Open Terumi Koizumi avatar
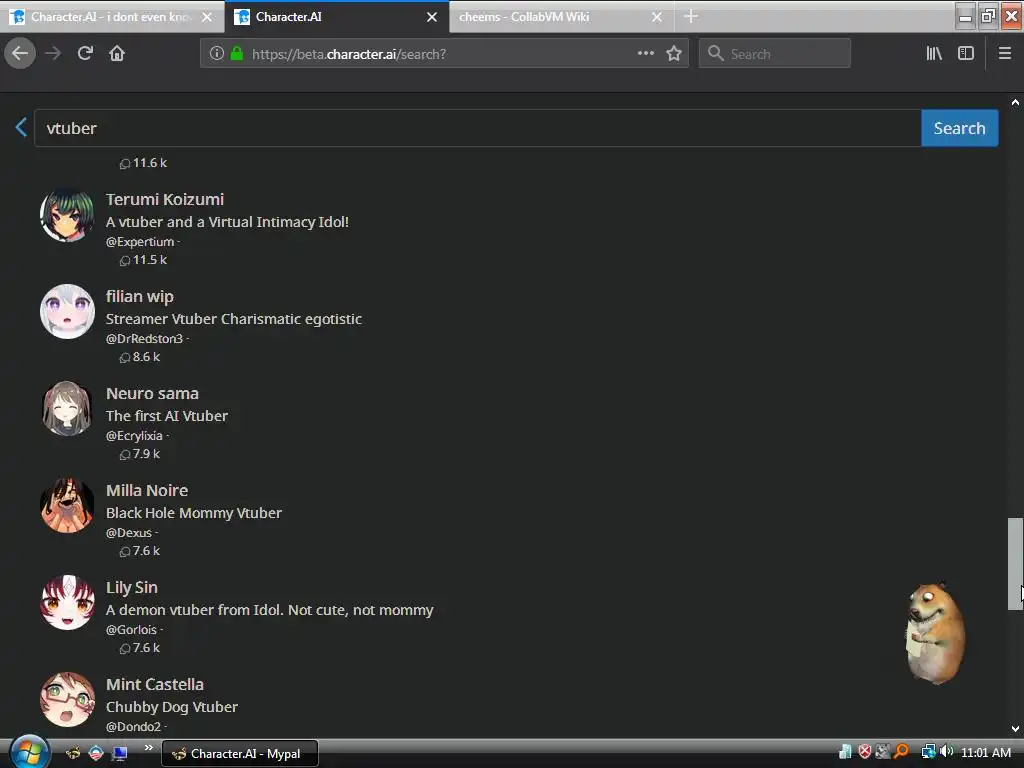The width and height of the screenshot is (1024, 768). (67, 215)
